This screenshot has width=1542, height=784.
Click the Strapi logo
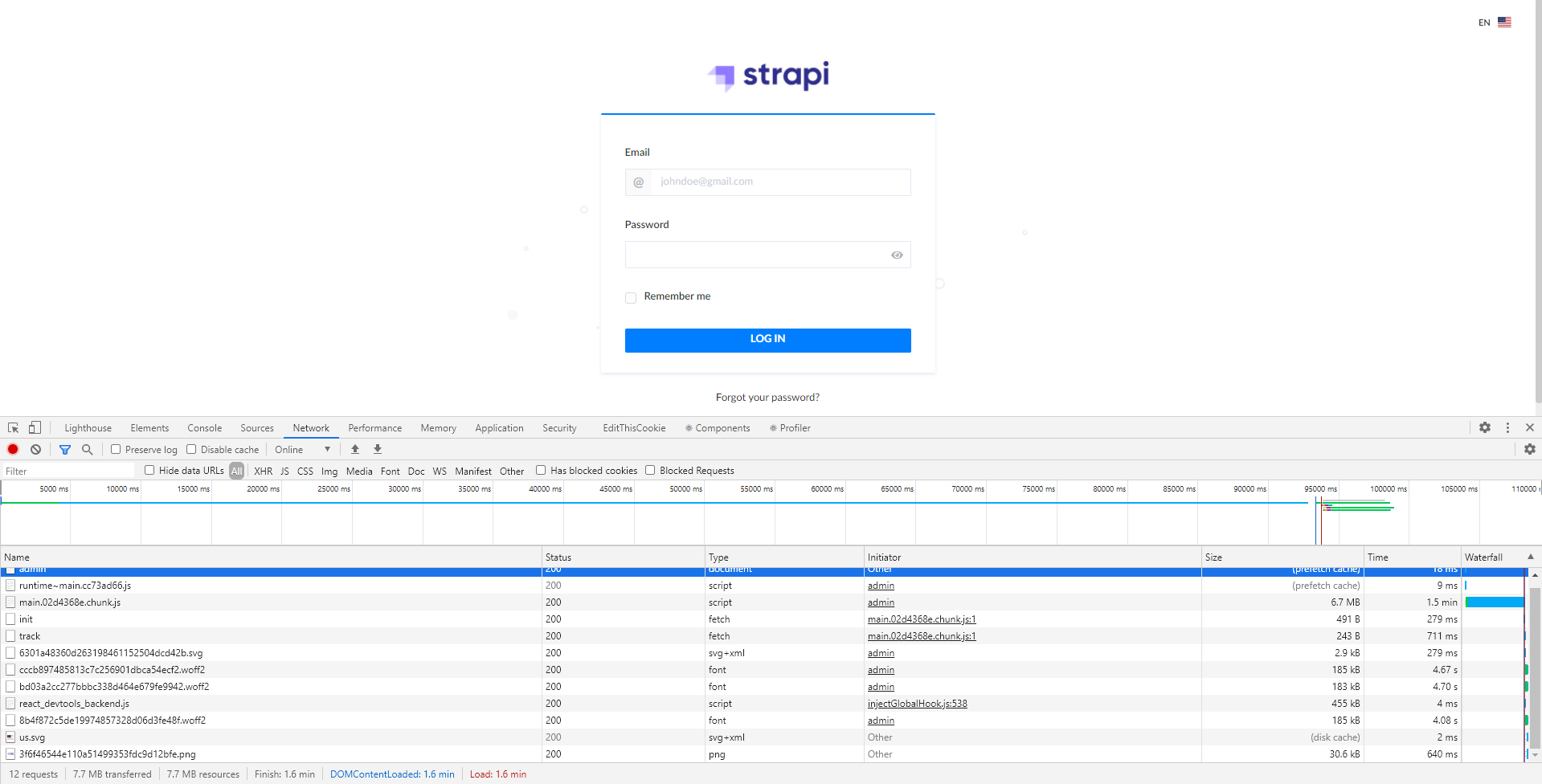coord(768,76)
